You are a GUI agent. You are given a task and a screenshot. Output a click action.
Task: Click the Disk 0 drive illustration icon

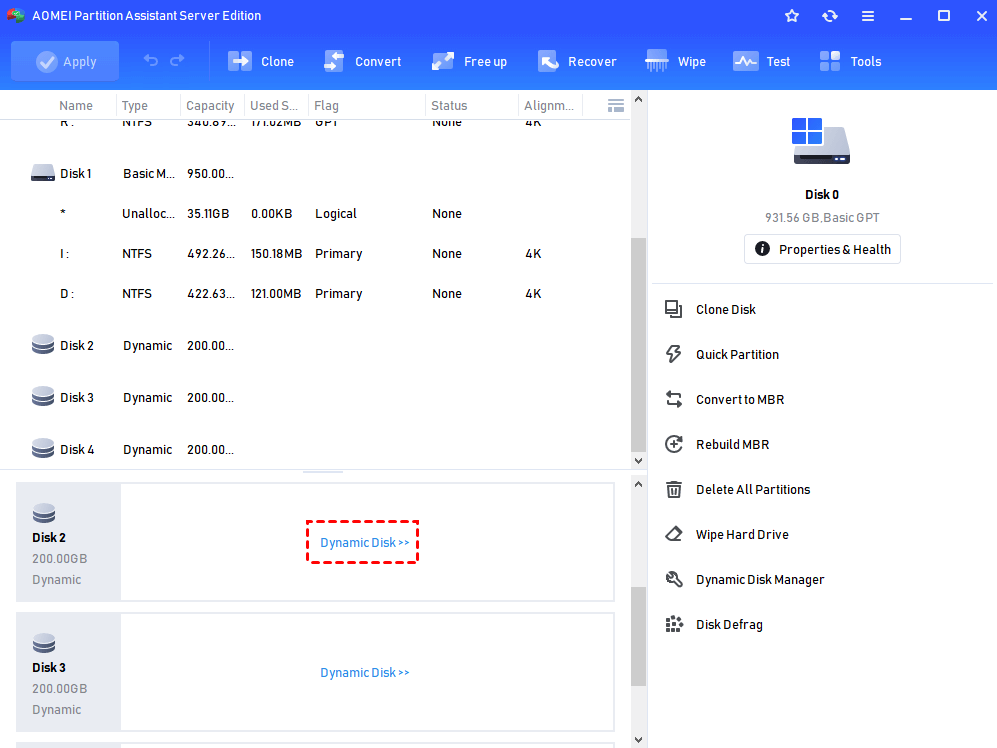[x=821, y=141]
